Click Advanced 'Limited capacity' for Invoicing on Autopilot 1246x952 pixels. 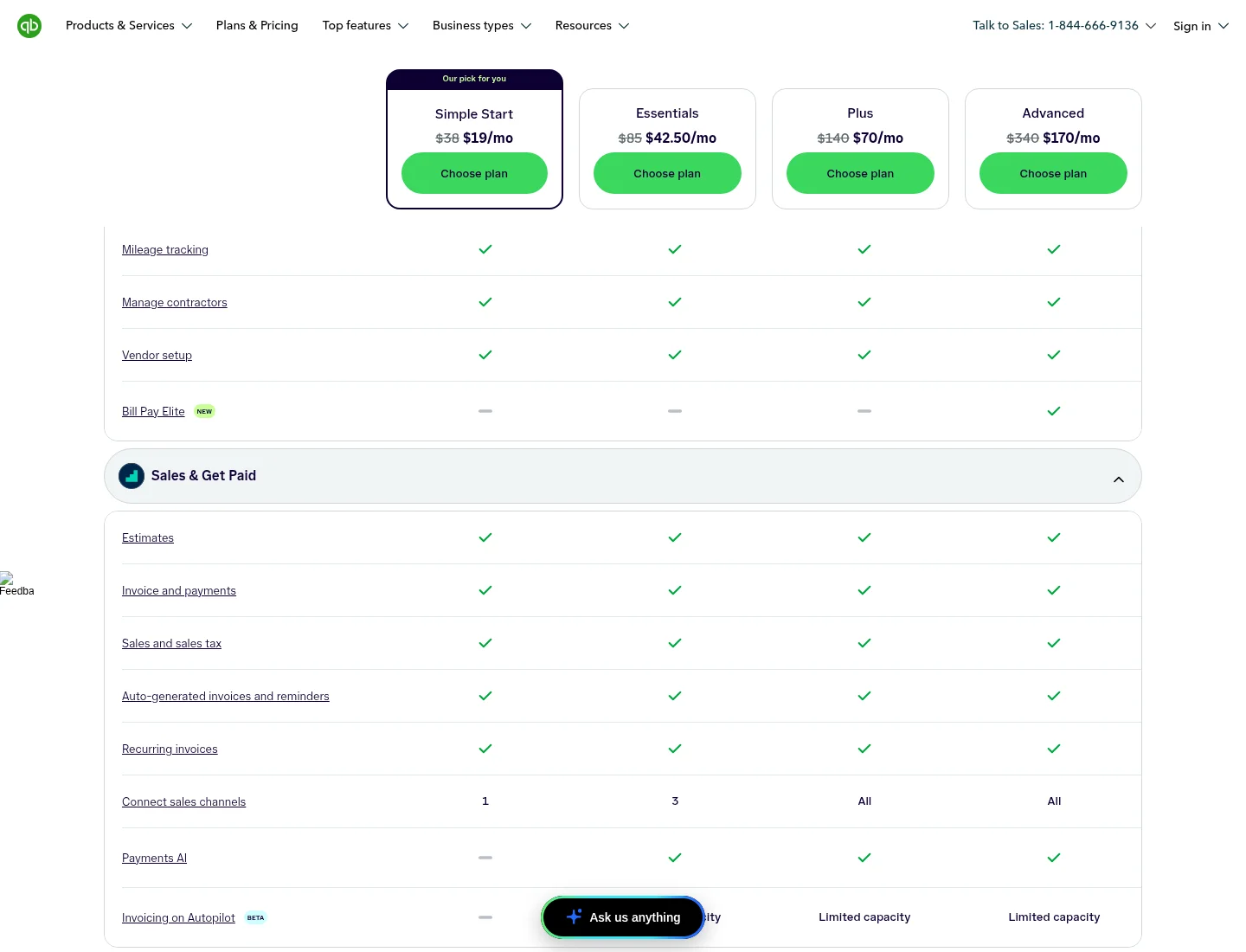pyautogui.click(x=1054, y=917)
